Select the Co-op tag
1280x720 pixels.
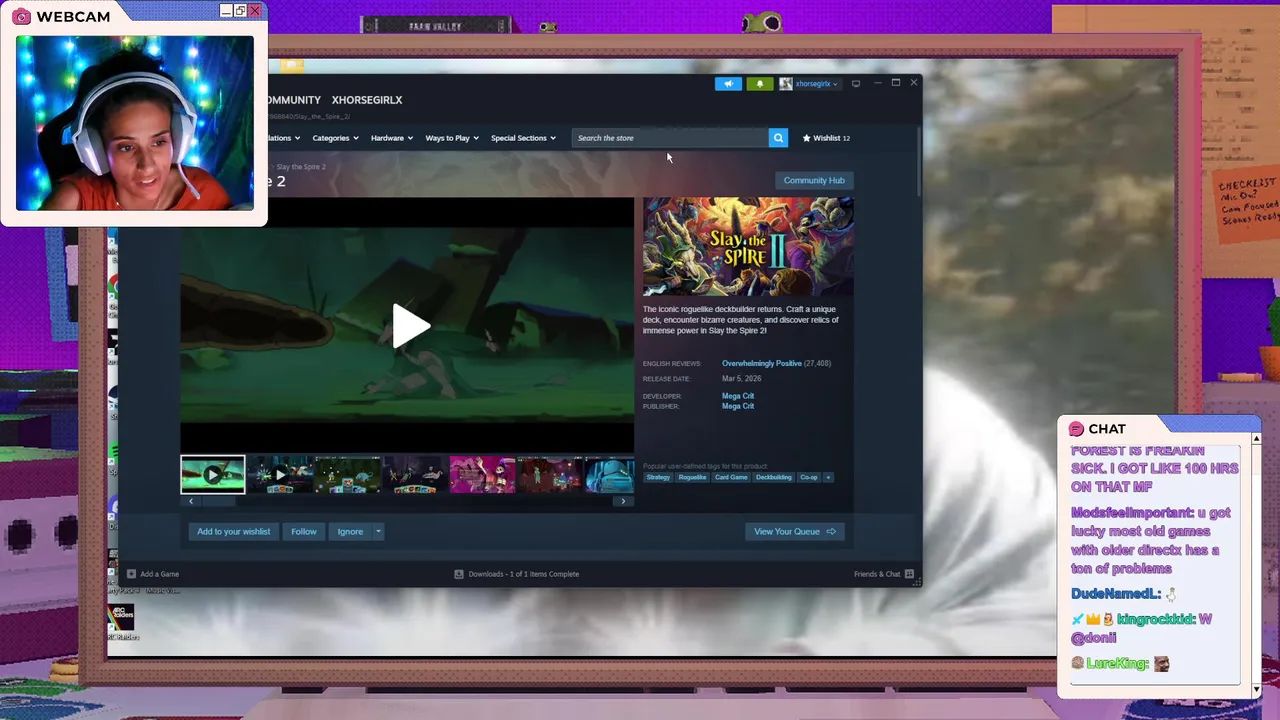coord(809,477)
